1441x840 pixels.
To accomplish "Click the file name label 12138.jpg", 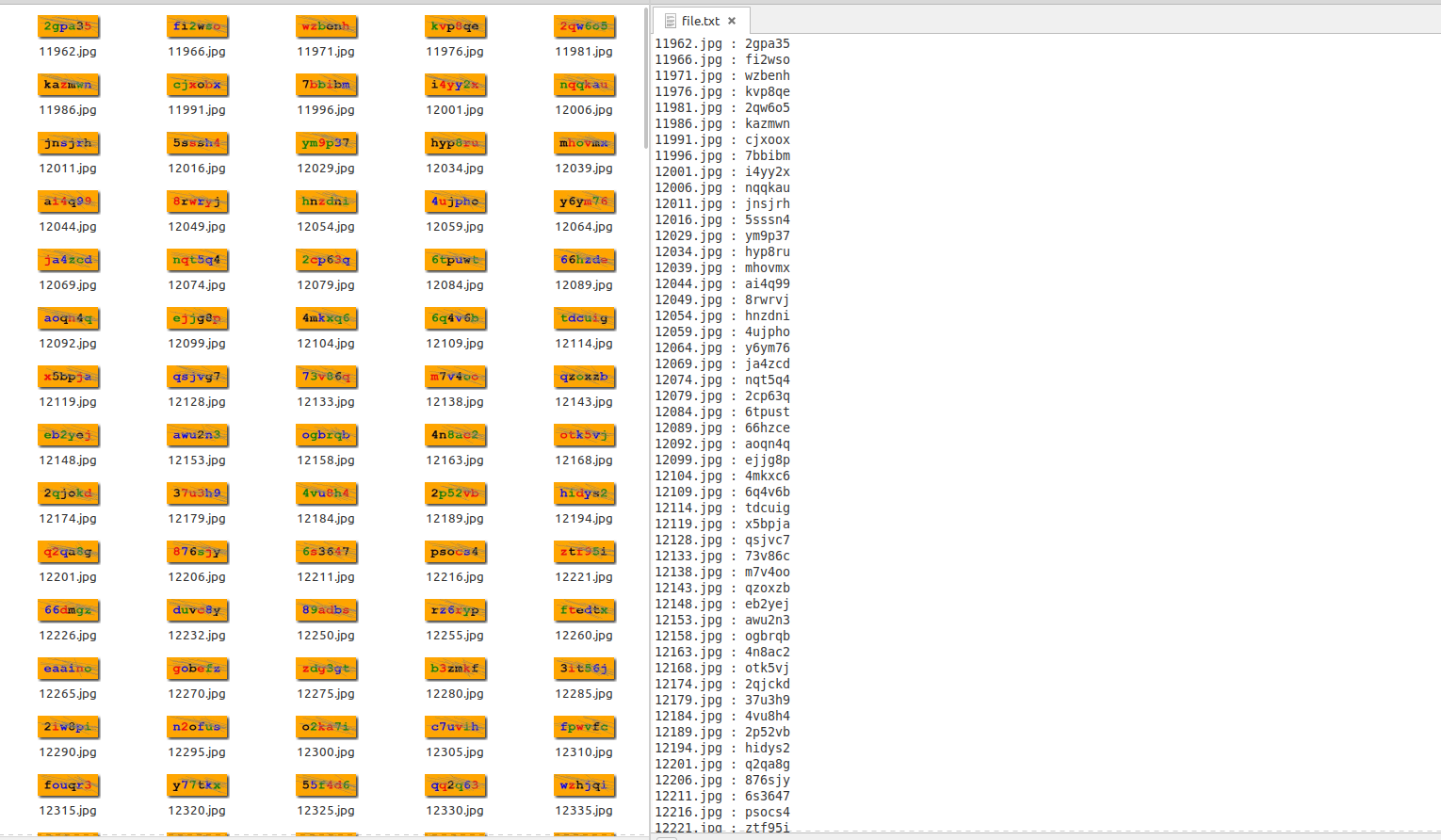I will click(455, 402).
